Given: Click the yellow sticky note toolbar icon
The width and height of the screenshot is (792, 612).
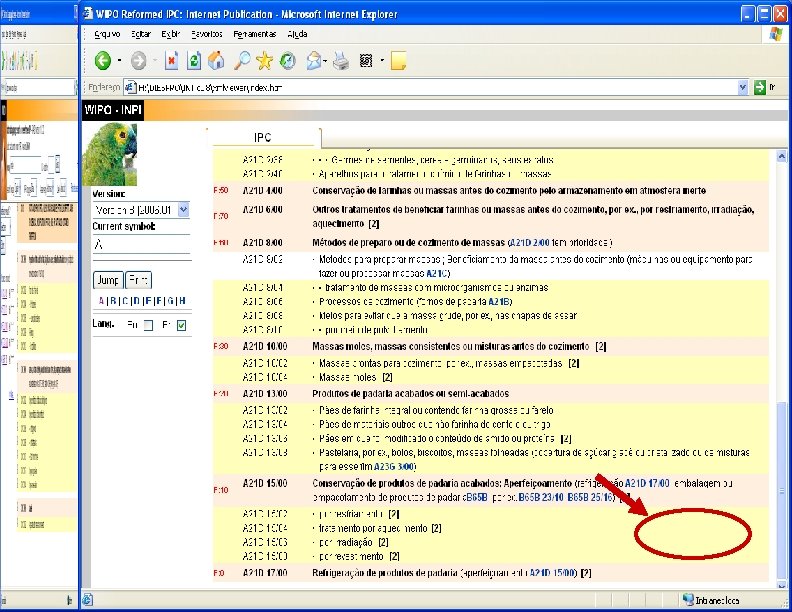Looking at the screenshot, I should point(398,61).
